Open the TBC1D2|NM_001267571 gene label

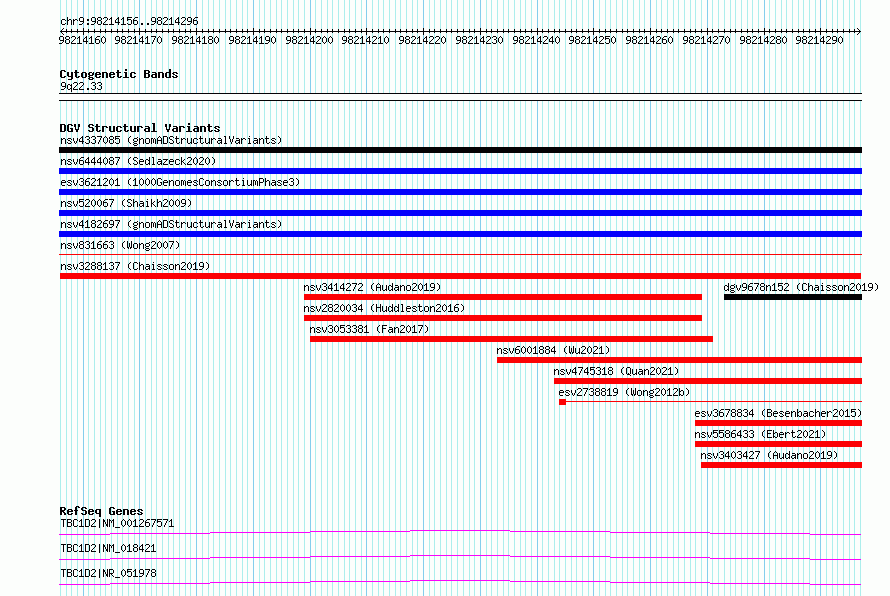click(x=117, y=523)
